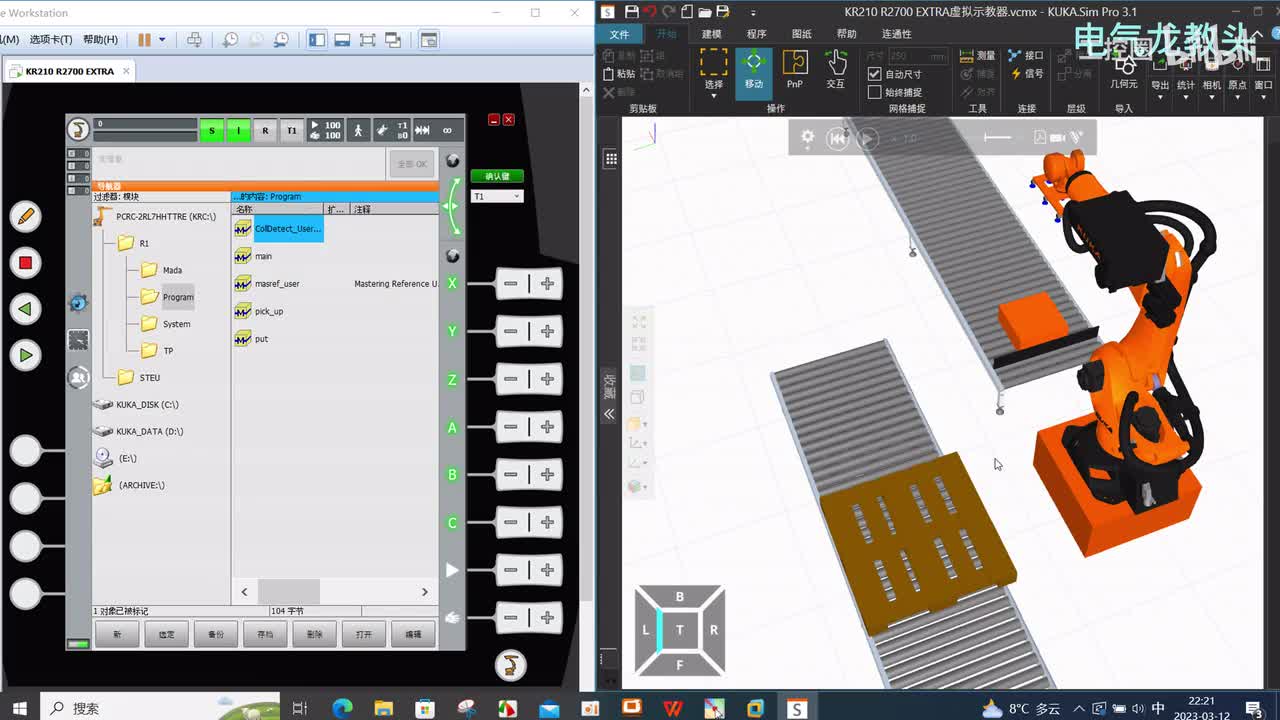The width and height of the screenshot is (1280, 720).
Task: Enable the 始终捕捉 always snap checkbox
Action: pos(874,92)
